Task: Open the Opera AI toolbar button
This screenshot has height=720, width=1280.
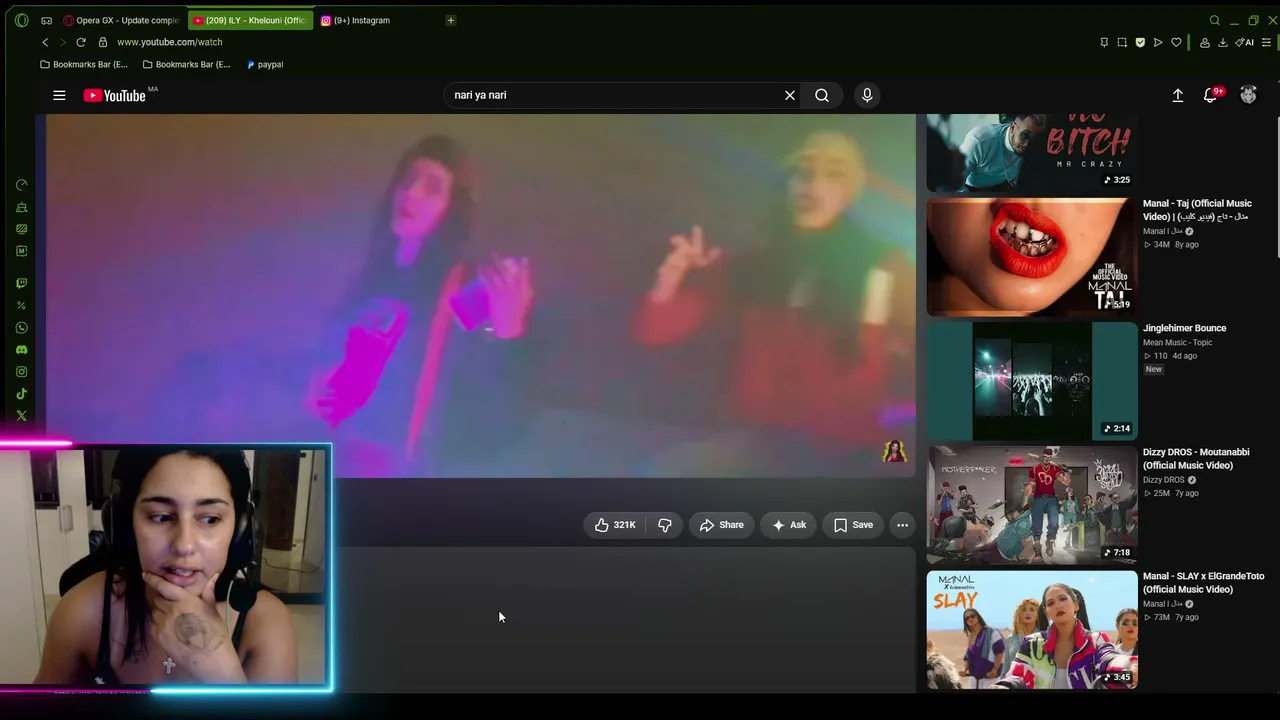Action: [x=1245, y=42]
